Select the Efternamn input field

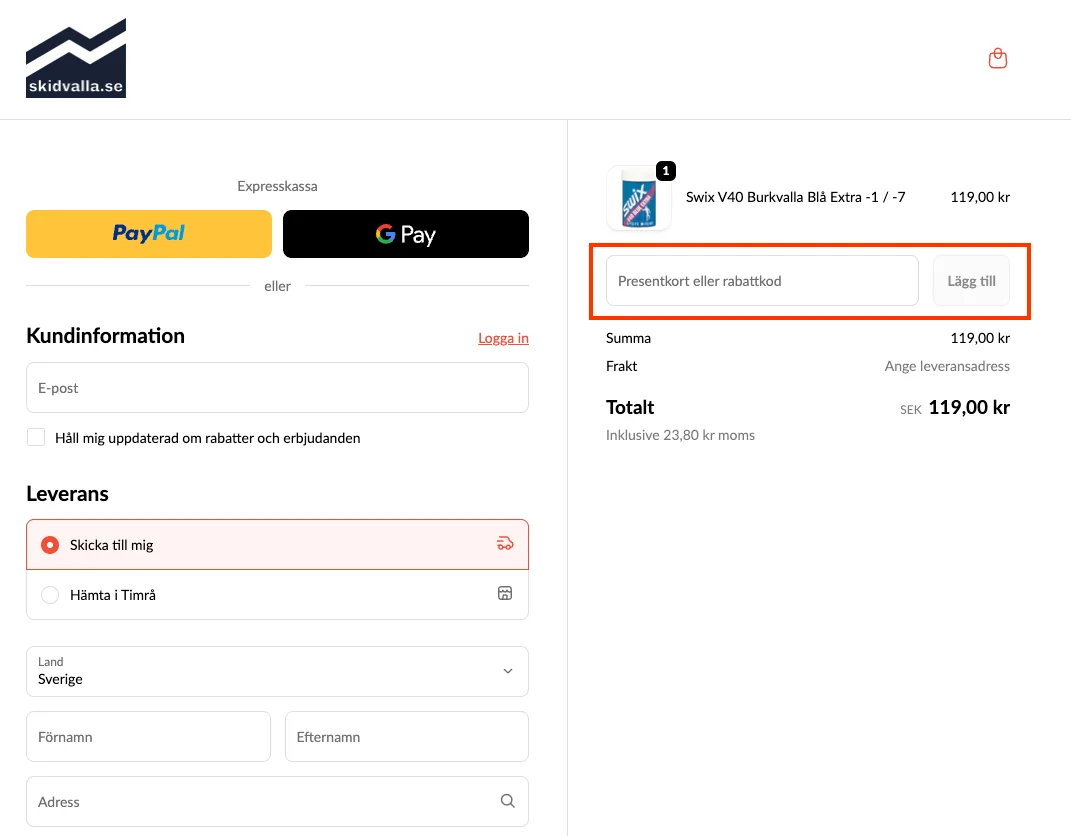[406, 737]
